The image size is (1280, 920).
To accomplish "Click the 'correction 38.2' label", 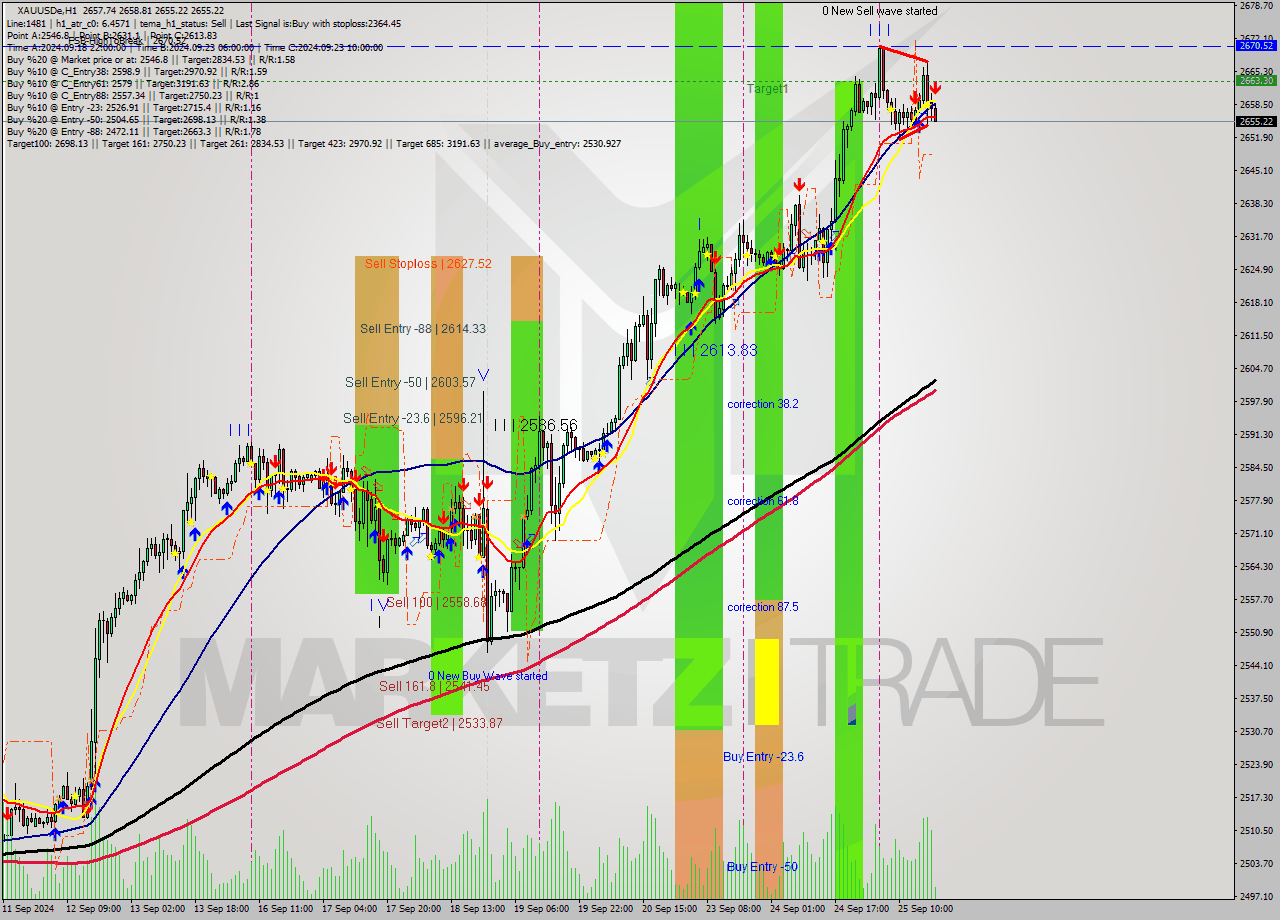I will pyautogui.click(x=763, y=404).
